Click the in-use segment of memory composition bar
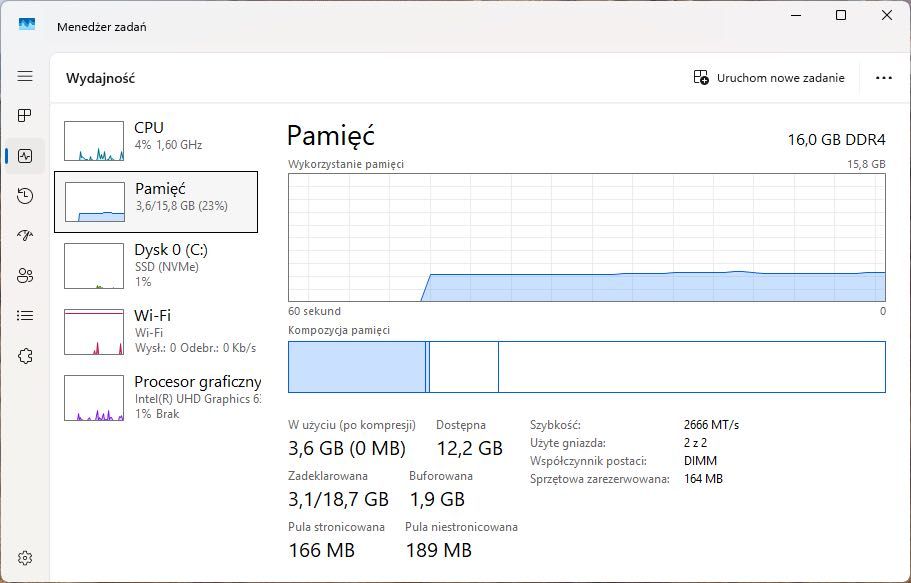Image resolution: width=911 pixels, height=583 pixels. tap(357, 367)
